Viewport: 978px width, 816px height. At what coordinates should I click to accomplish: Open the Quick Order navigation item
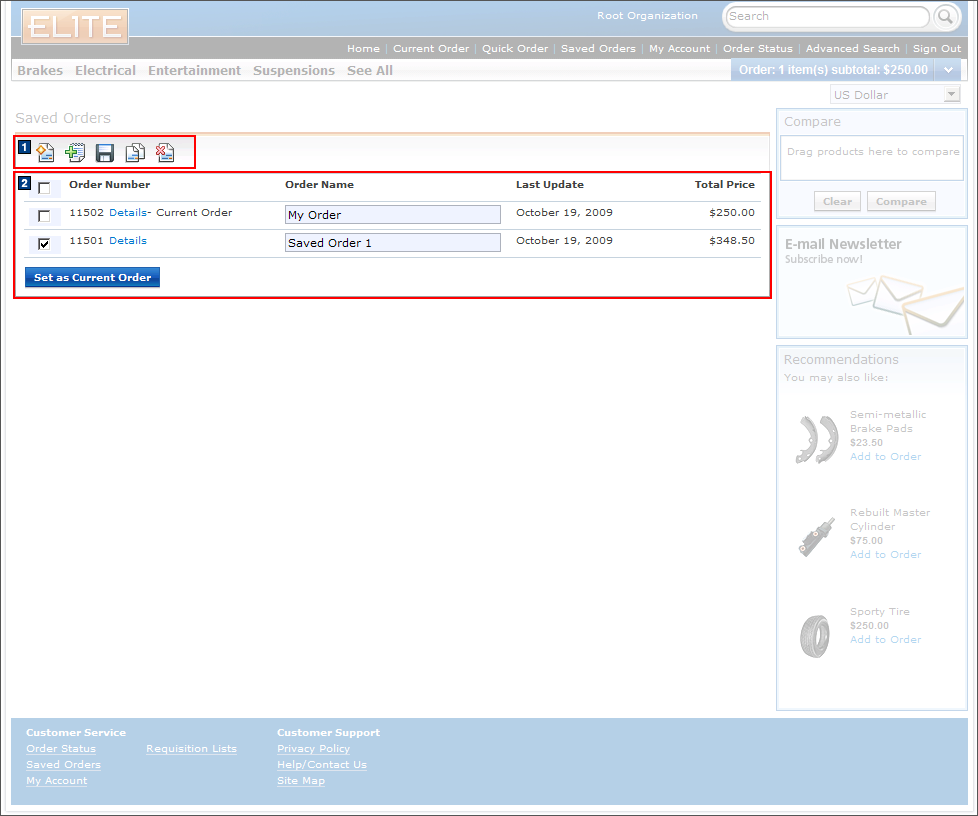[515, 48]
